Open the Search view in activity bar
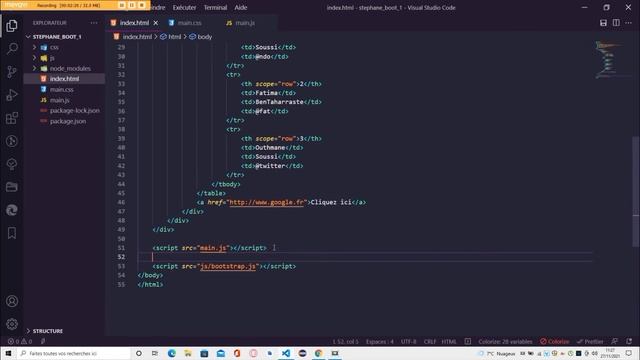Viewport: 640px width, 360px height. (12, 49)
